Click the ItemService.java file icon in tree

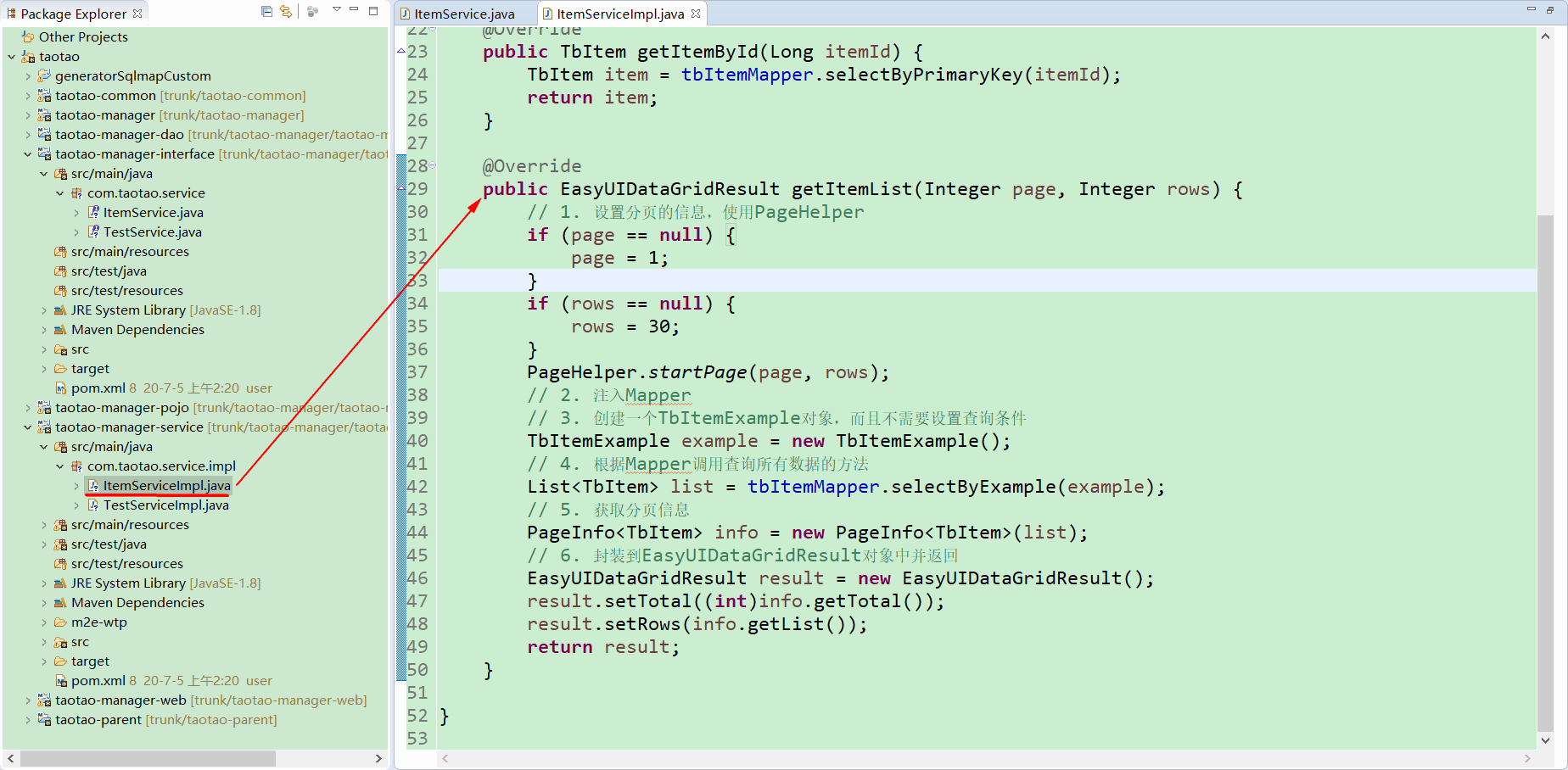tap(93, 212)
